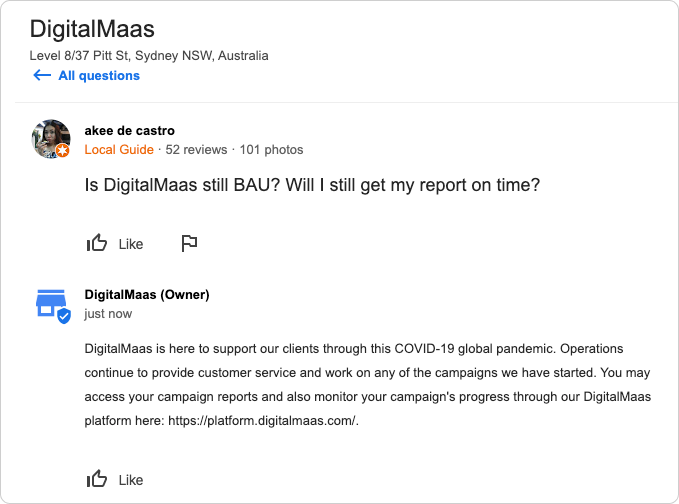
Task: Click the 52 reviews text
Action: (196, 149)
